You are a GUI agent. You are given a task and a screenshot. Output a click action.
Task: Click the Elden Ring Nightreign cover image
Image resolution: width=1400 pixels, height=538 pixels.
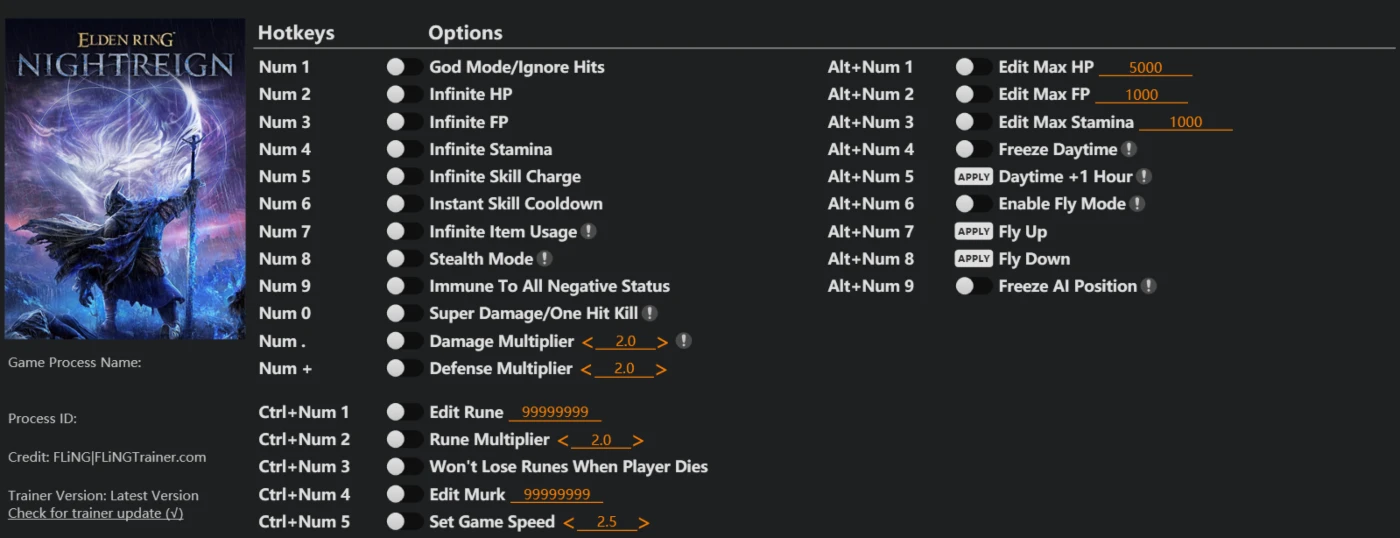coord(125,179)
